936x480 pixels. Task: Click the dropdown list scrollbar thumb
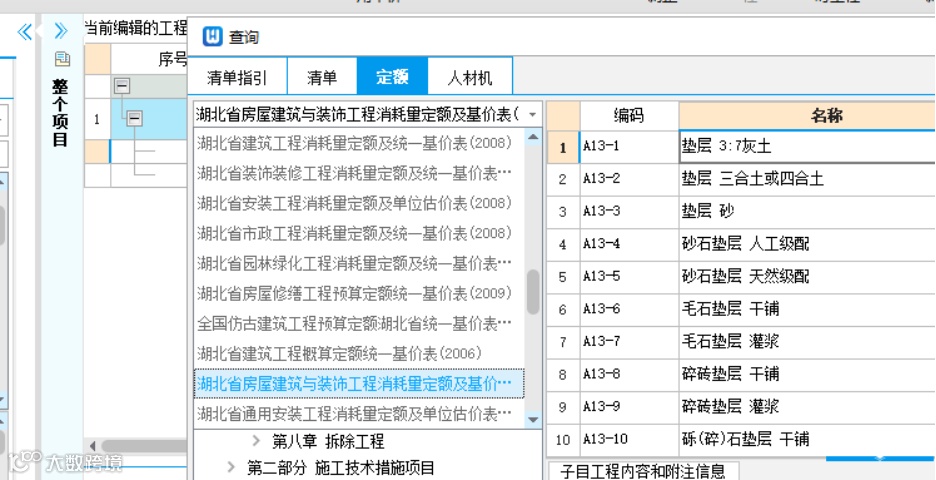pos(533,292)
